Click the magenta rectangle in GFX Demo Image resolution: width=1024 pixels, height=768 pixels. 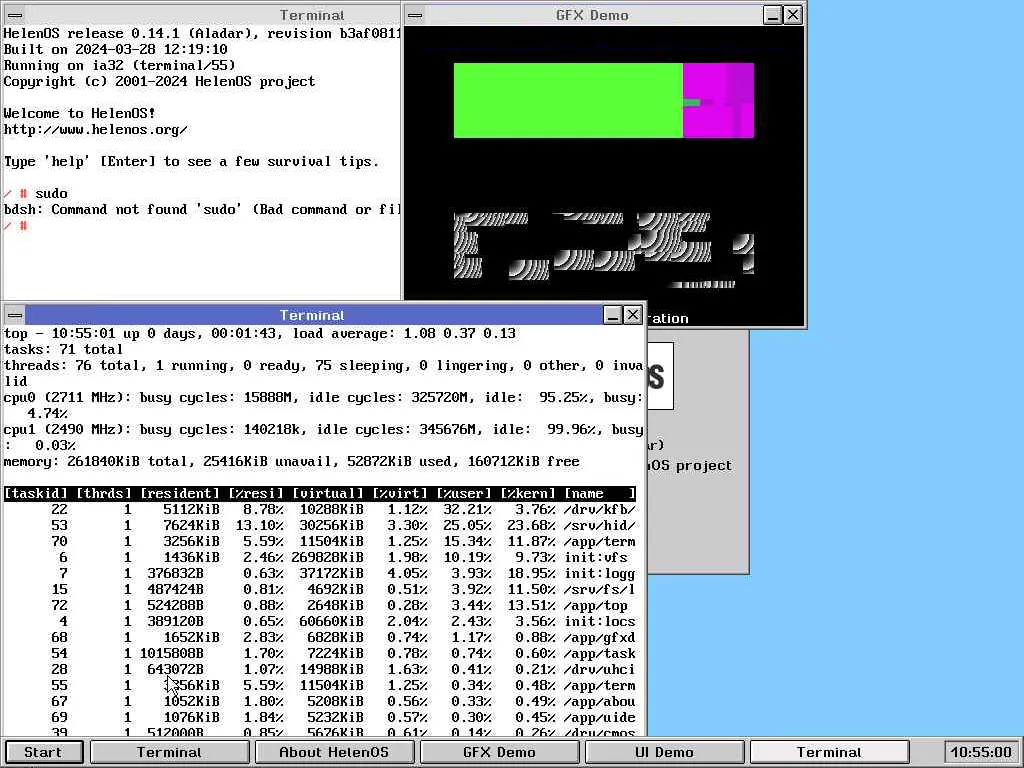(x=718, y=101)
